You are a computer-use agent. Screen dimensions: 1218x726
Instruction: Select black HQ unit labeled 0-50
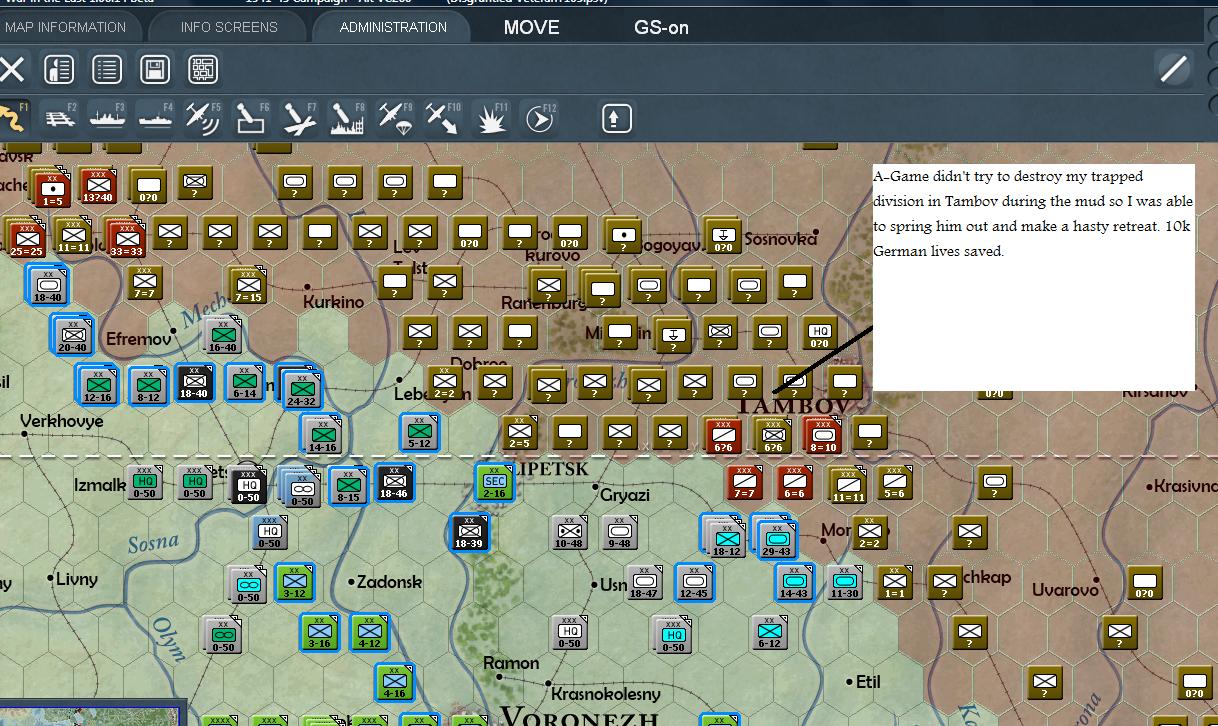click(247, 485)
